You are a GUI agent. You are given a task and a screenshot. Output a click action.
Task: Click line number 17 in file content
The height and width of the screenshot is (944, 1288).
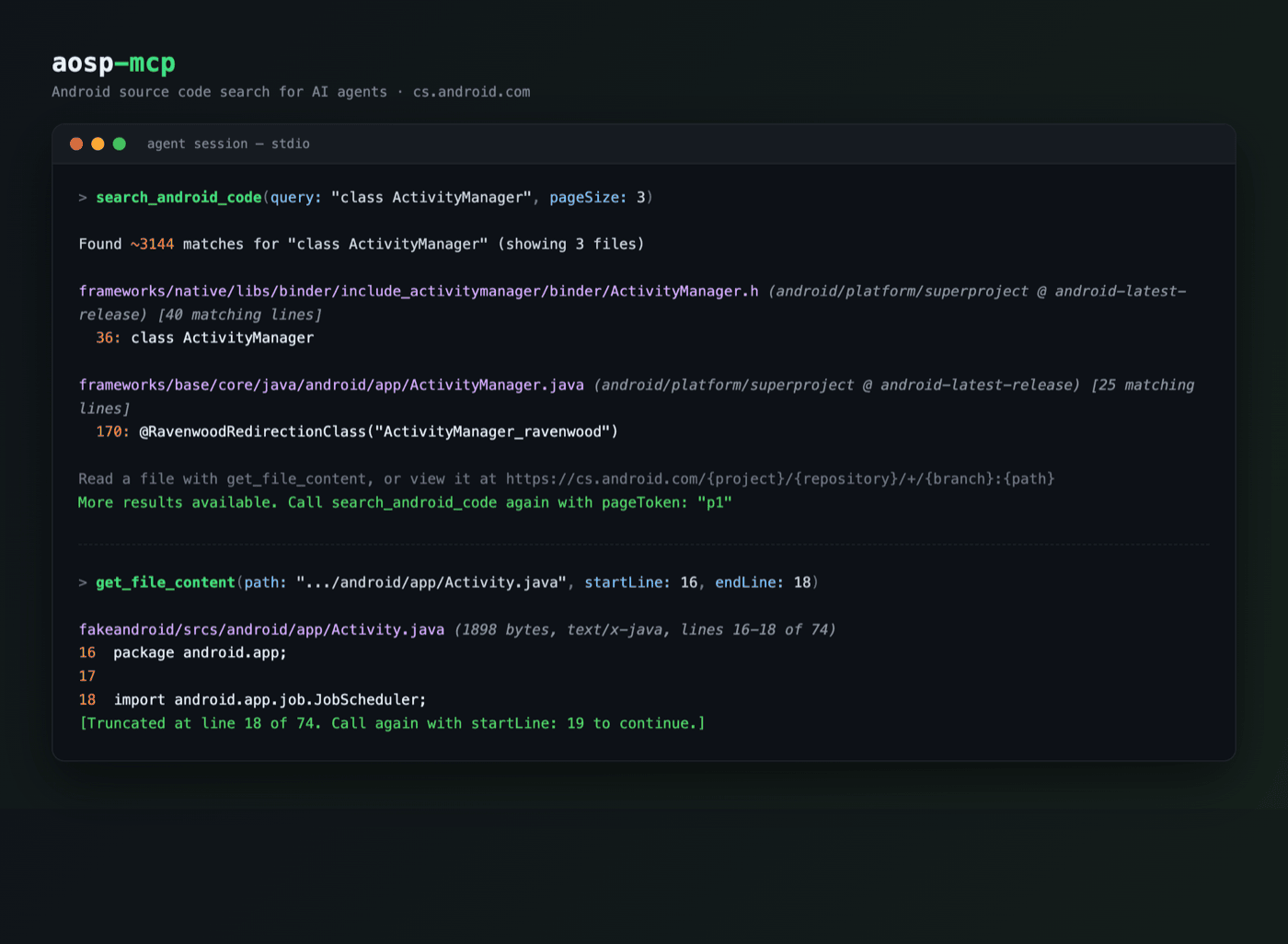(x=87, y=676)
